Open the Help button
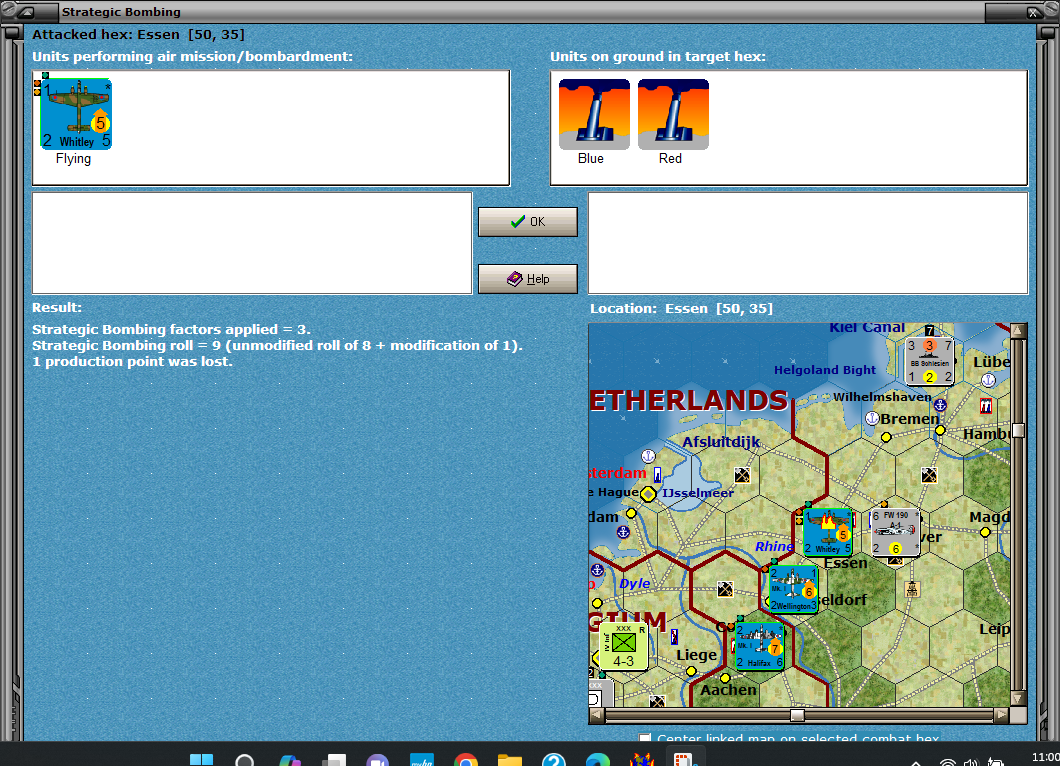Viewport: 1060px width, 766px height. pyautogui.click(x=528, y=279)
